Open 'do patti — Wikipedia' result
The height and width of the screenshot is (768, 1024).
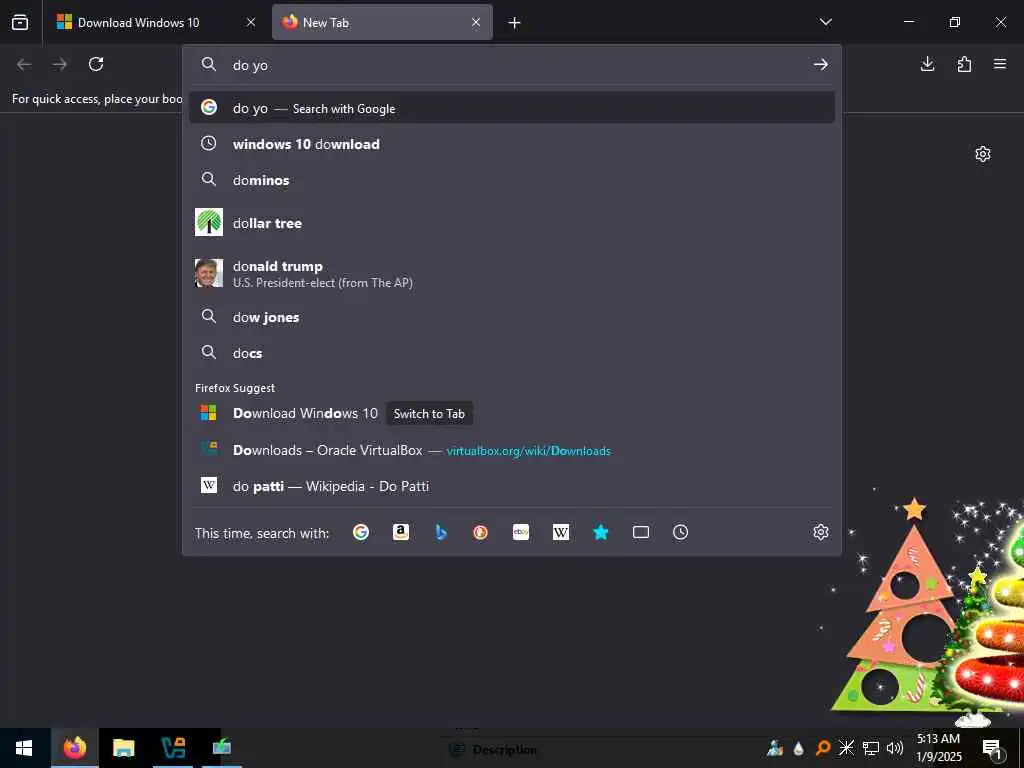coord(512,486)
